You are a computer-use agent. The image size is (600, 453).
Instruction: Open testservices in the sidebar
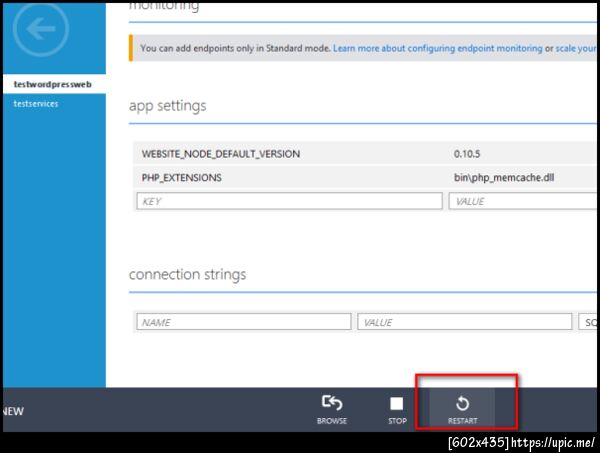tap(36, 104)
